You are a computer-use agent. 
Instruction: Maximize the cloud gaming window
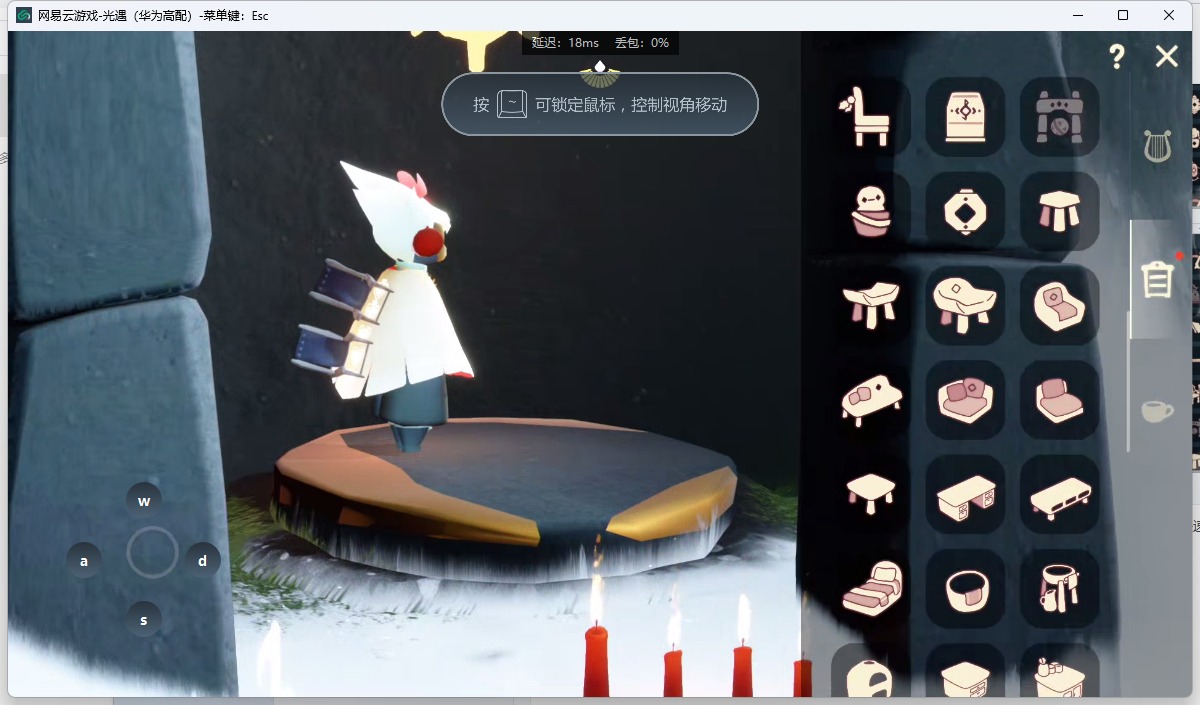(1122, 15)
